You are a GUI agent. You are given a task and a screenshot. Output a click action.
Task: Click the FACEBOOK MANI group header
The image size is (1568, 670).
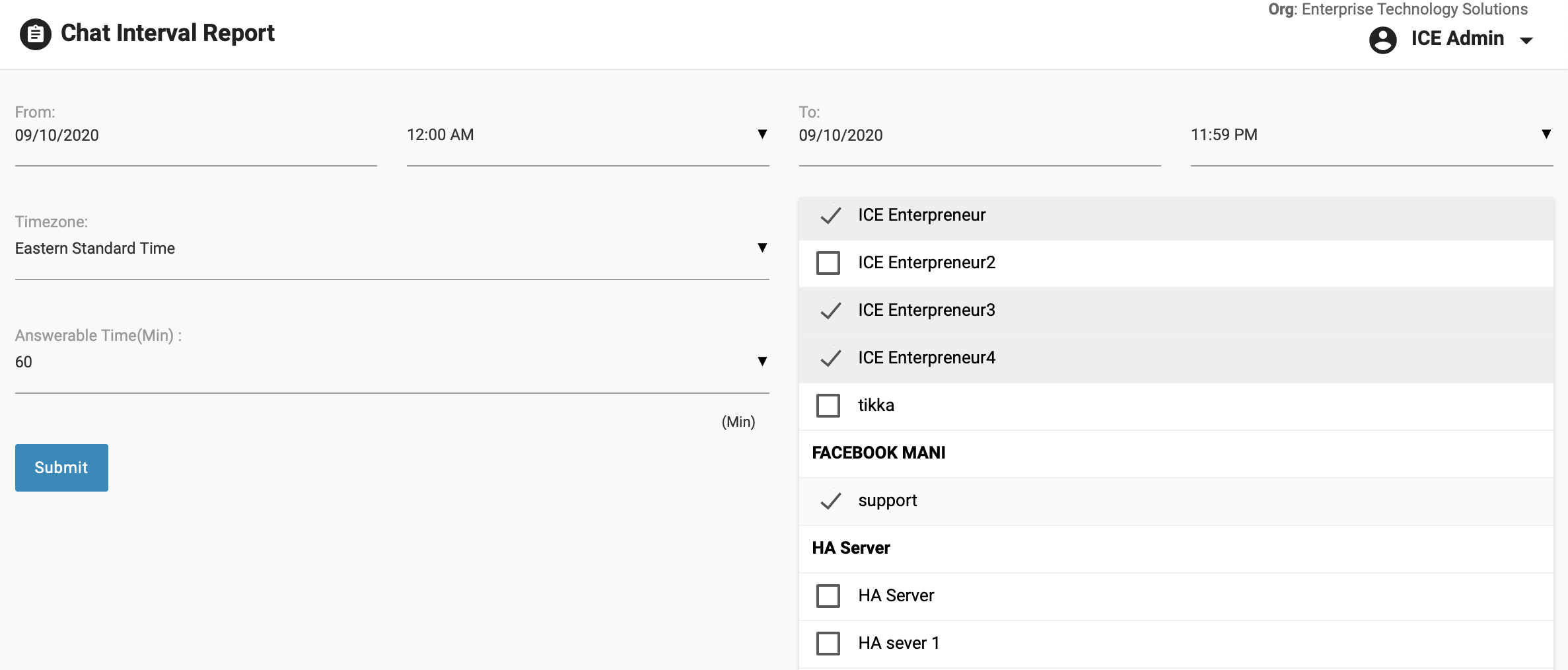pyautogui.click(x=878, y=453)
